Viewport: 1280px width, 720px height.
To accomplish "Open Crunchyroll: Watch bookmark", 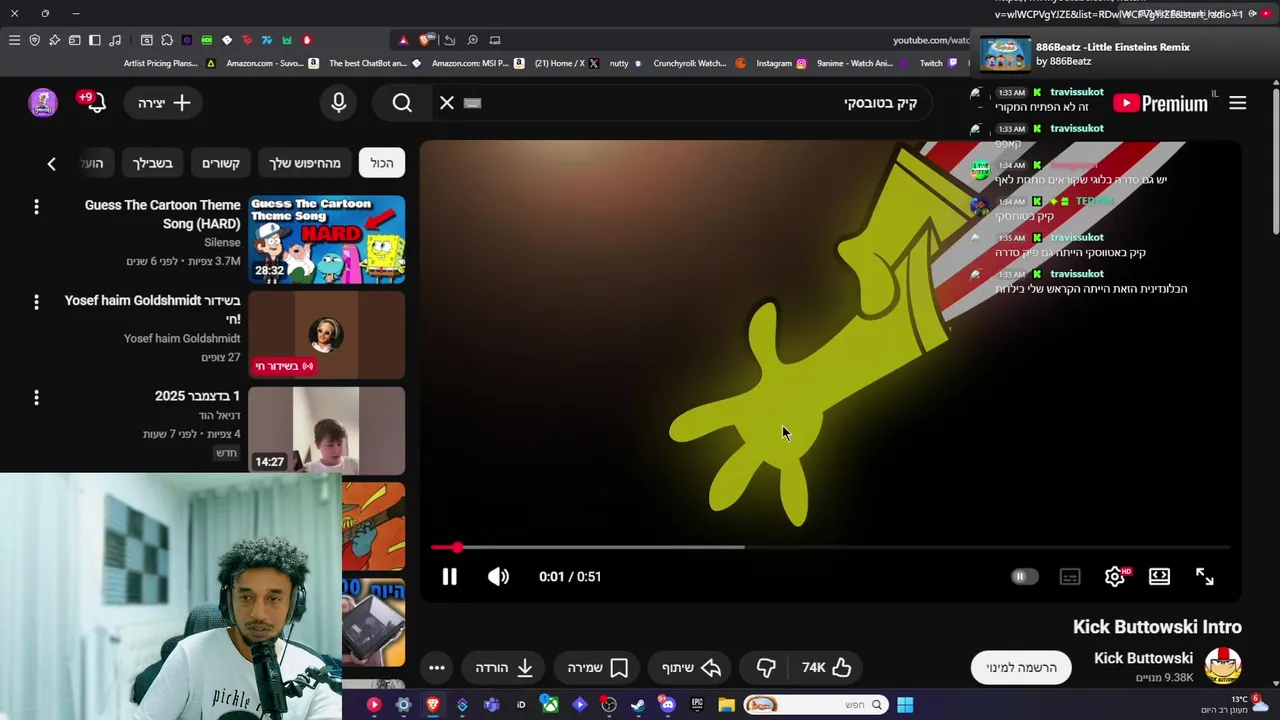I will 699,63.
